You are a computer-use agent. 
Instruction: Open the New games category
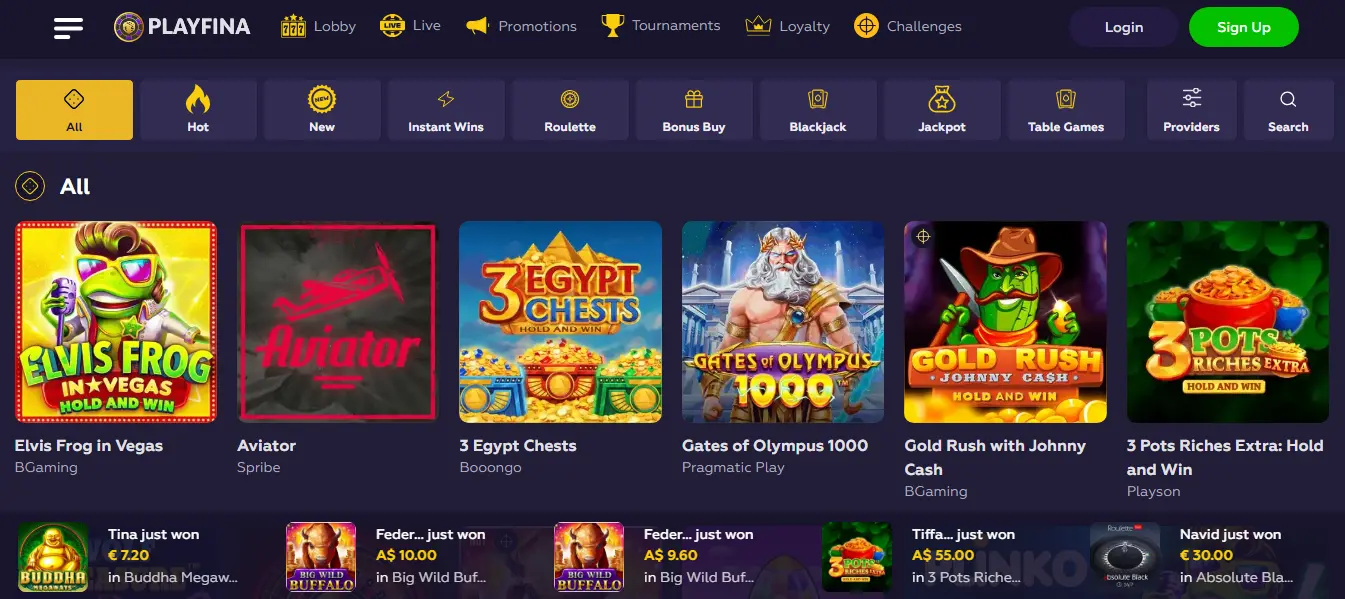coord(322,109)
